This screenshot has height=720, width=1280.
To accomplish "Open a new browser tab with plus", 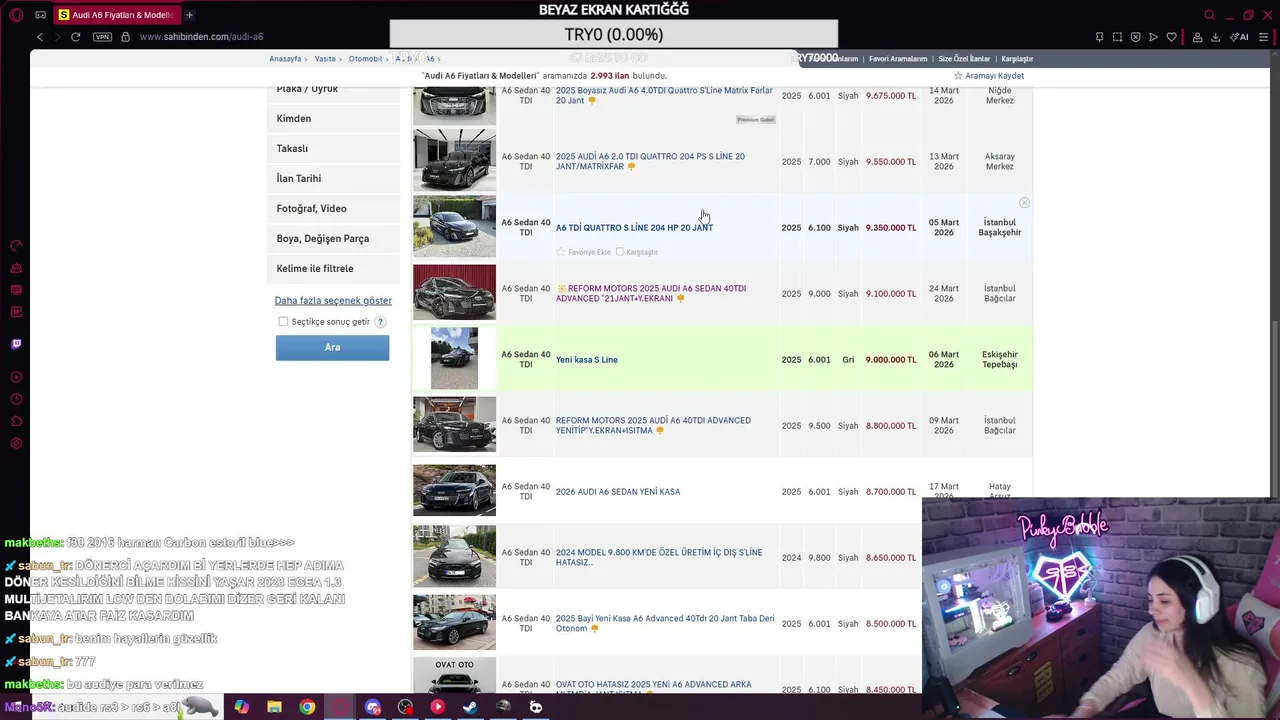I will pyautogui.click(x=189, y=15).
